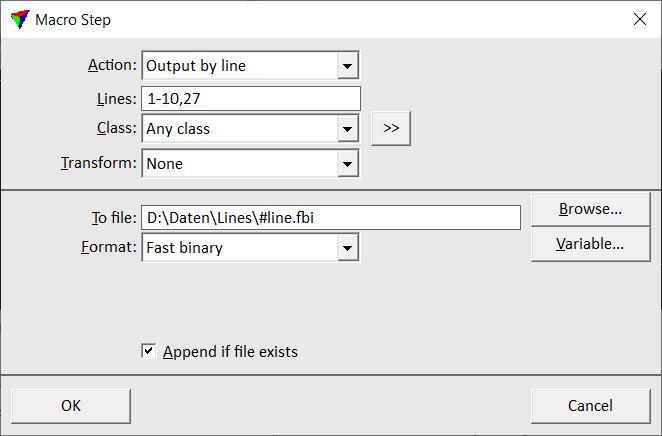Click the Action field label

point(112,65)
